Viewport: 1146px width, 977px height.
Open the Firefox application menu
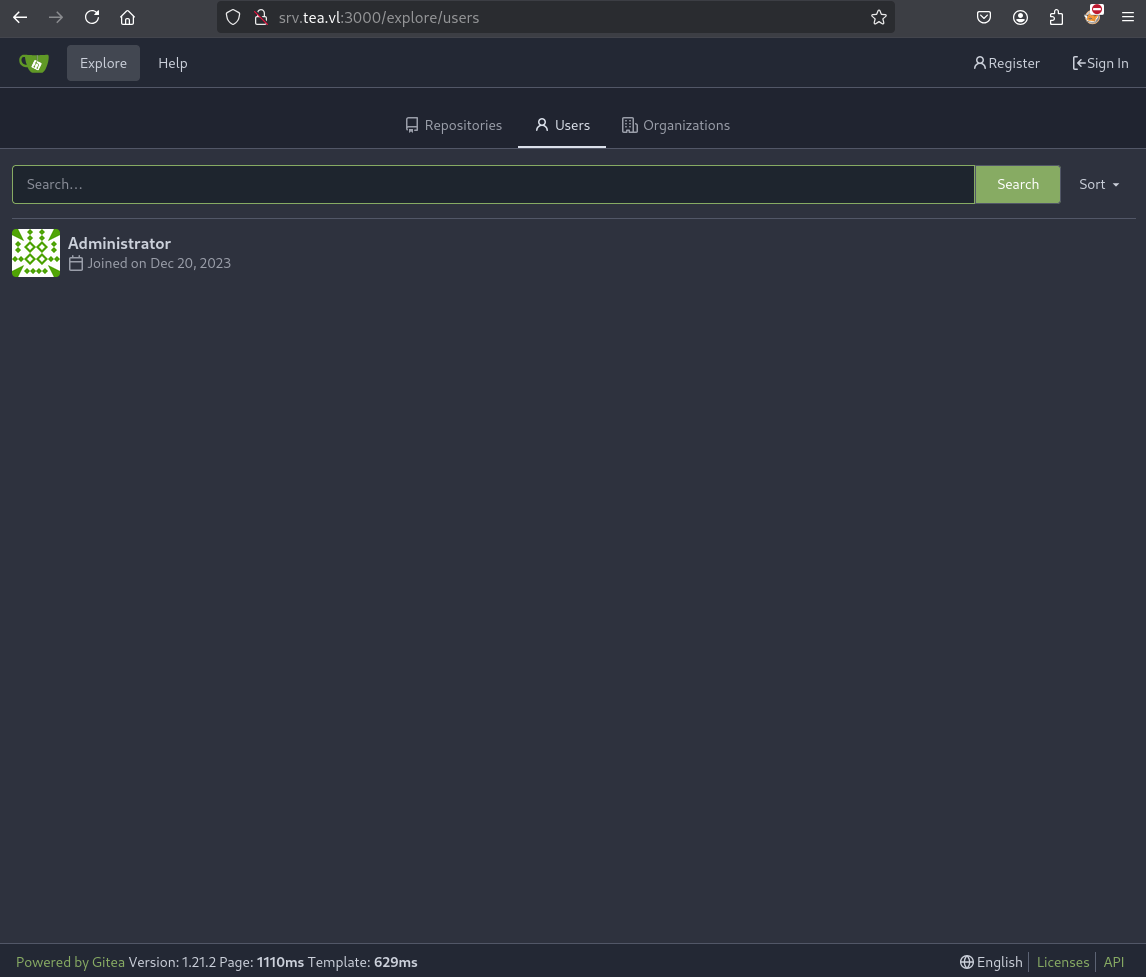click(x=1128, y=18)
